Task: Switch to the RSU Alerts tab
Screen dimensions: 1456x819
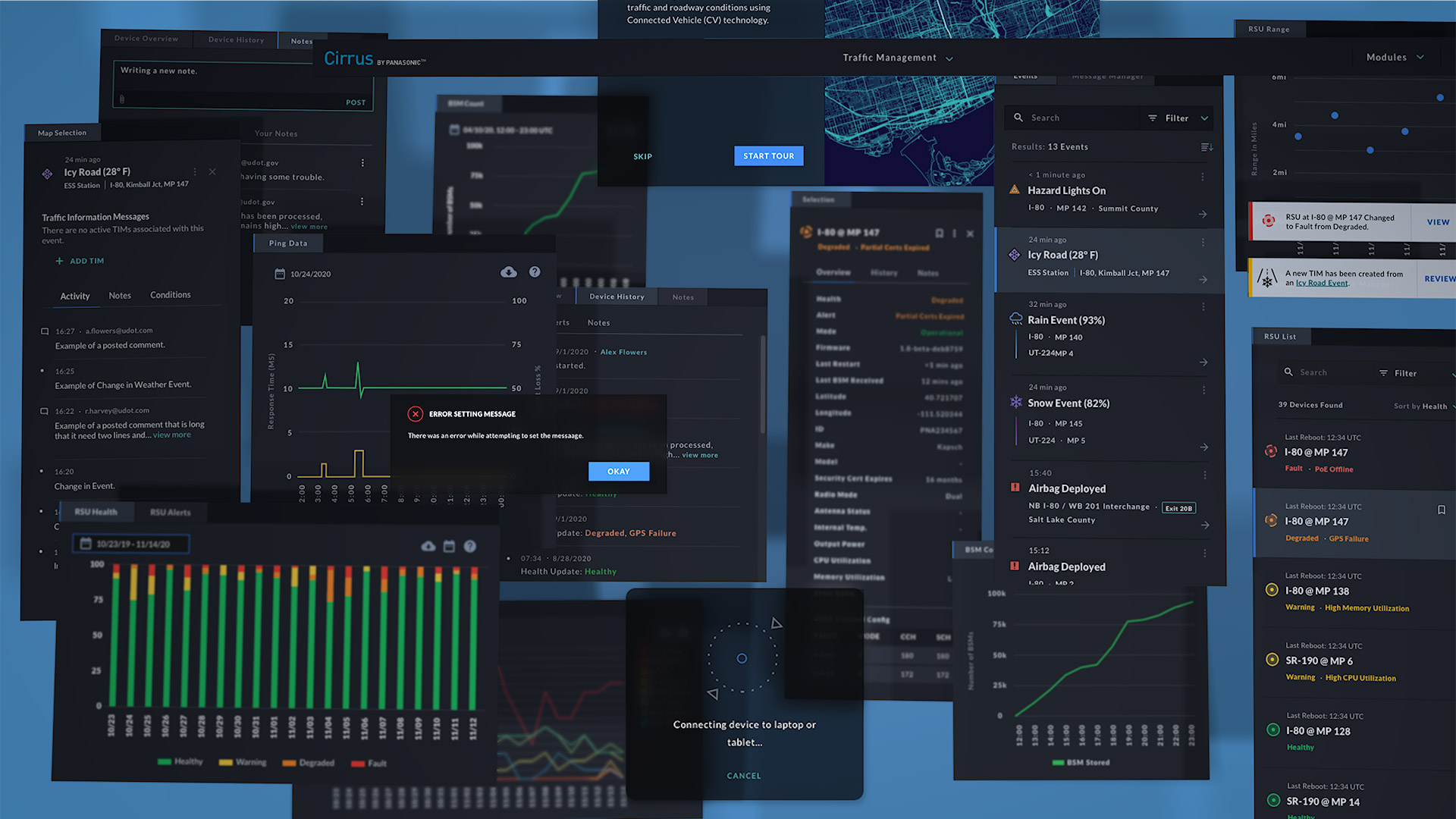Action: pos(171,513)
